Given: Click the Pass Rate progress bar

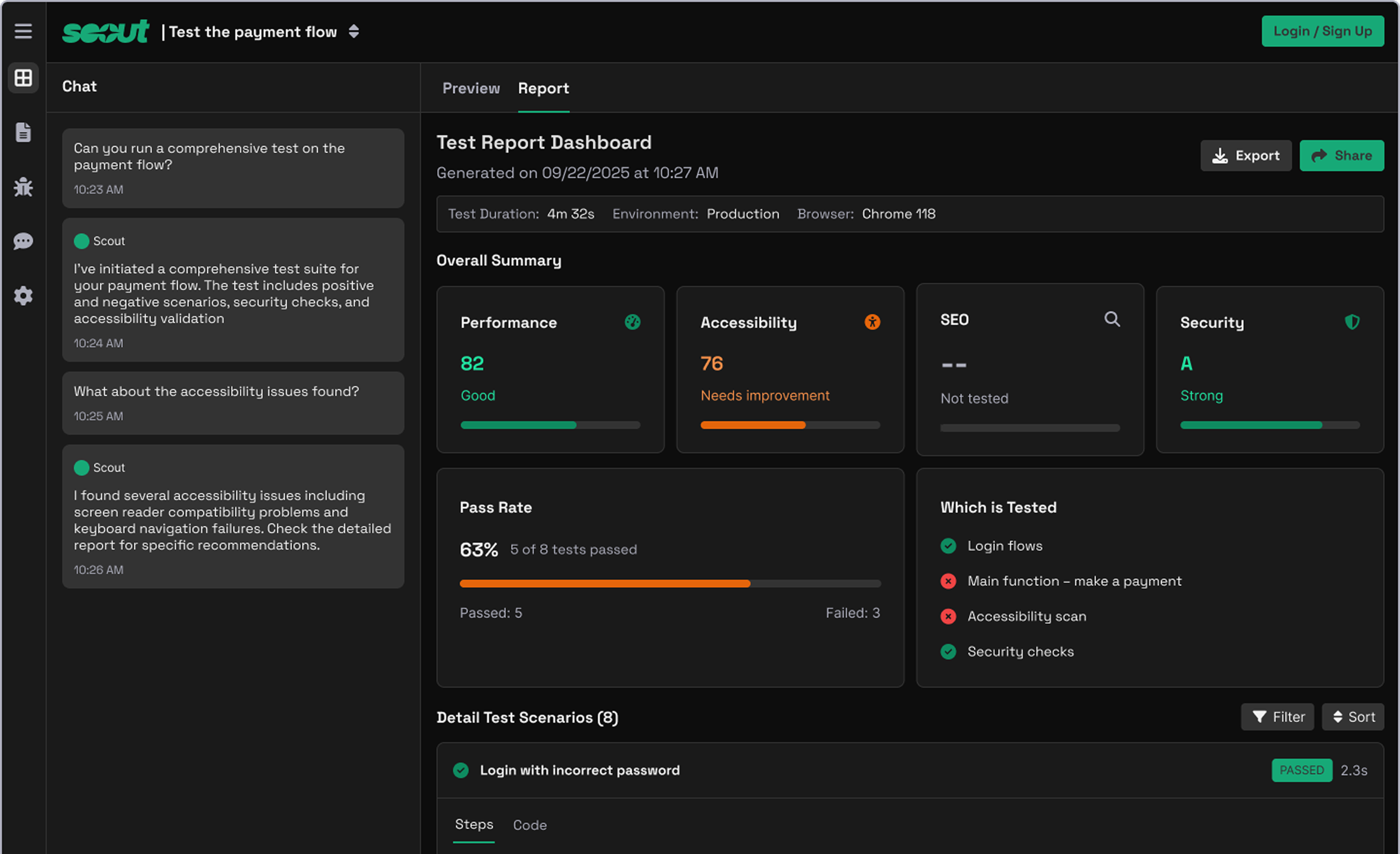Looking at the screenshot, I should (x=670, y=584).
